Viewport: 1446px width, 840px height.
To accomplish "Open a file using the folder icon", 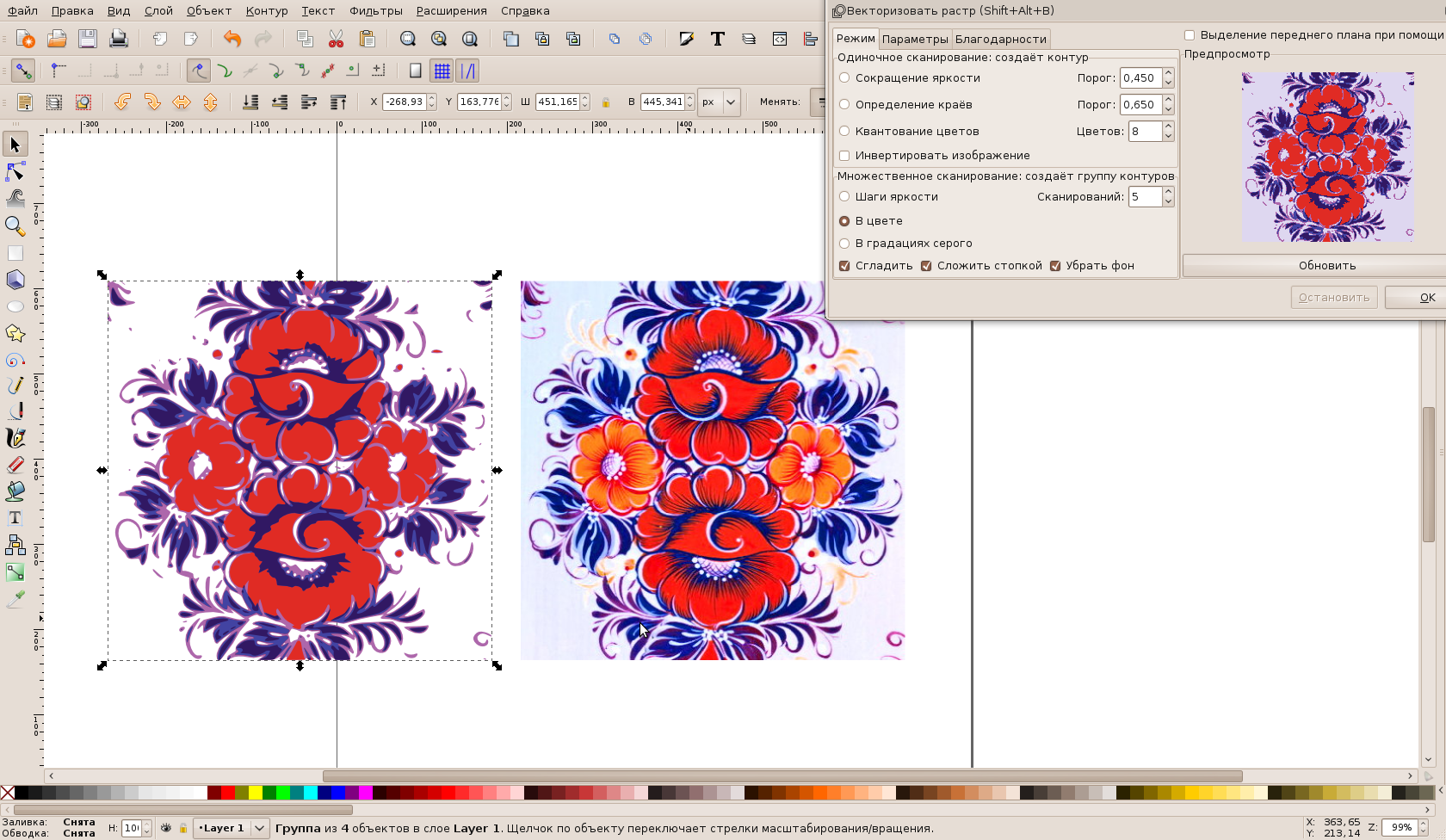I will point(57,39).
